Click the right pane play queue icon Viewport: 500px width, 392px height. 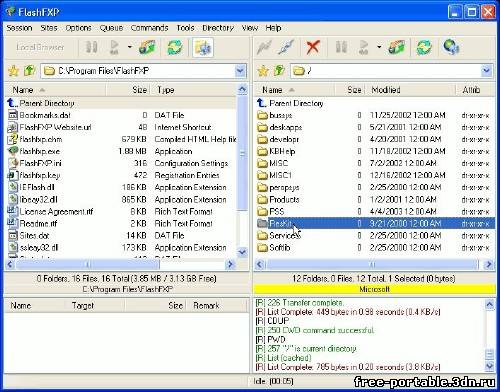tap(364, 47)
